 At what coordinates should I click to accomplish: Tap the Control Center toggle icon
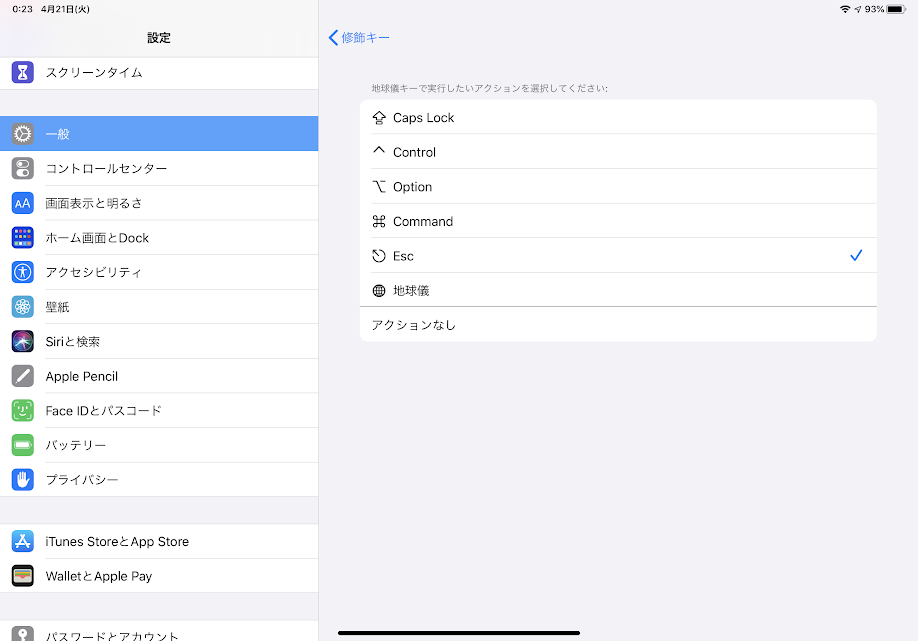pyautogui.click(x=23, y=169)
